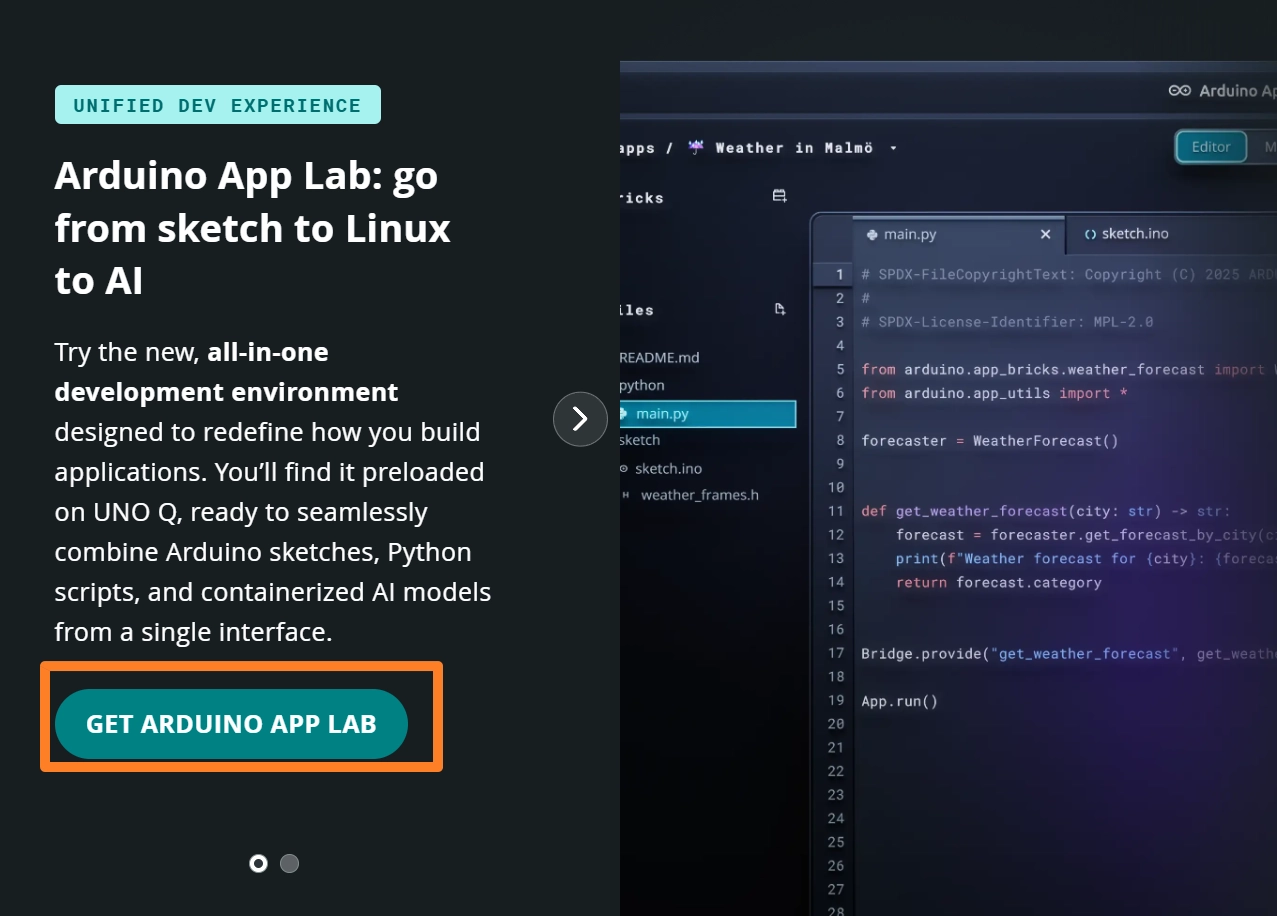Select the second carousel dot
This screenshot has width=1277, height=916.
coord(289,863)
